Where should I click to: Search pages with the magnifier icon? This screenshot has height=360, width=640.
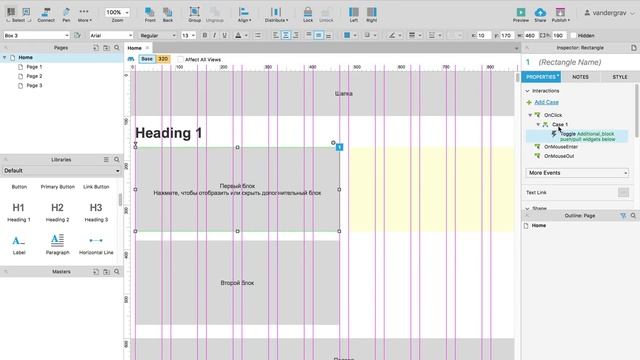[x=117, y=48]
